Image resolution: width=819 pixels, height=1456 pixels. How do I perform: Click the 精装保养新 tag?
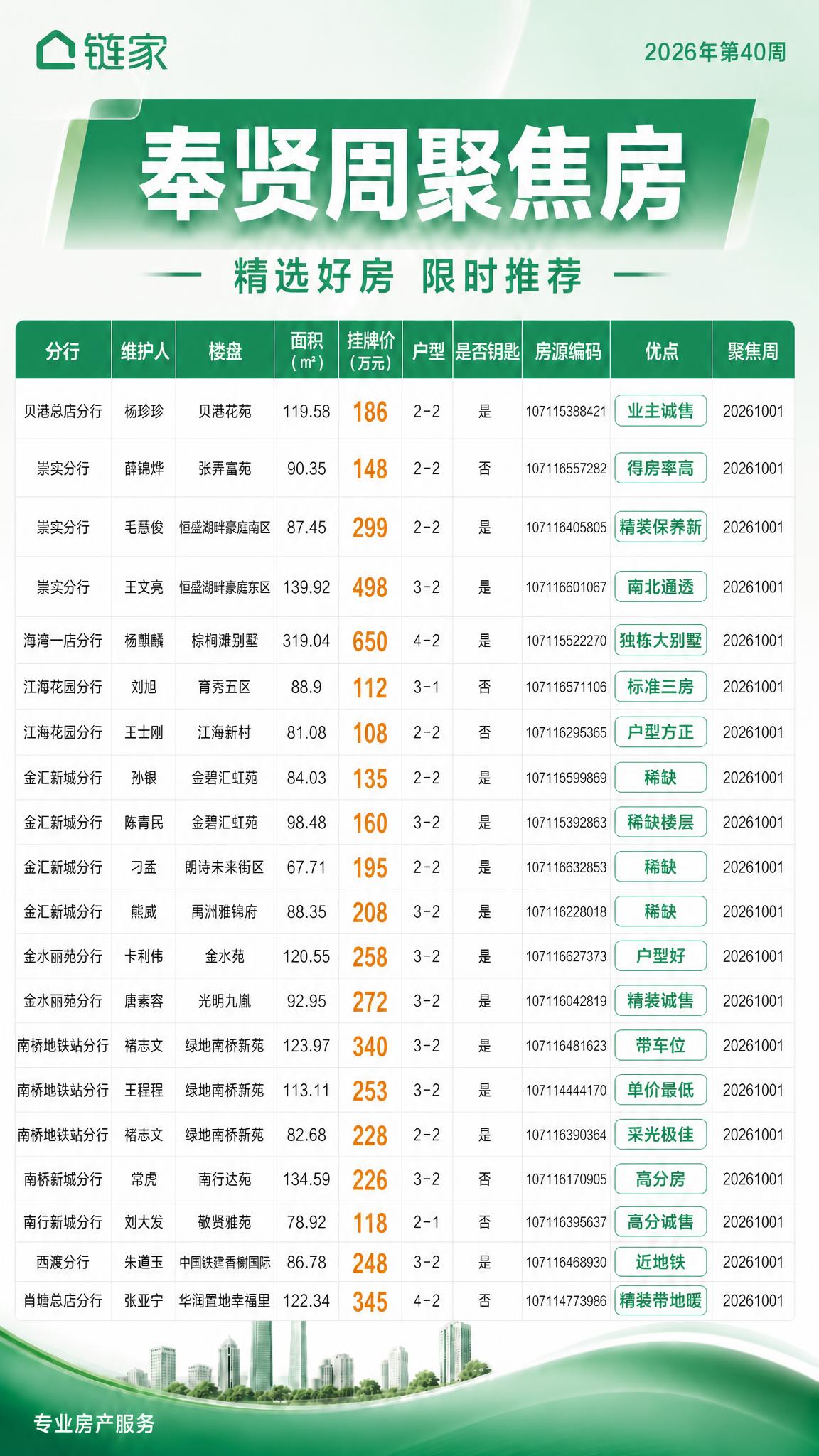point(660,527)
